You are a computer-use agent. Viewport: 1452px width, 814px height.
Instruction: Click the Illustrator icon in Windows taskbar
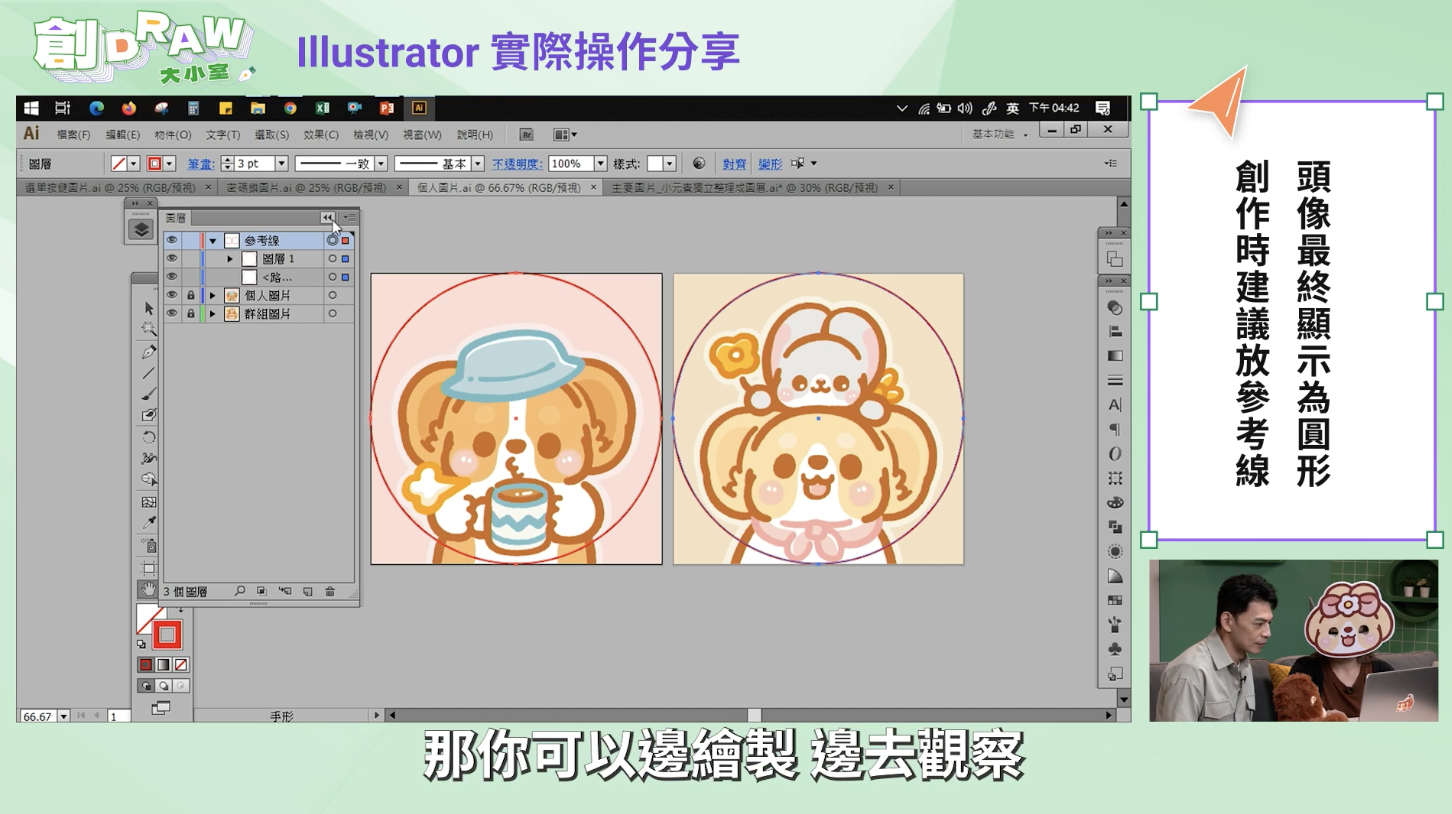(x=420, y=108)
